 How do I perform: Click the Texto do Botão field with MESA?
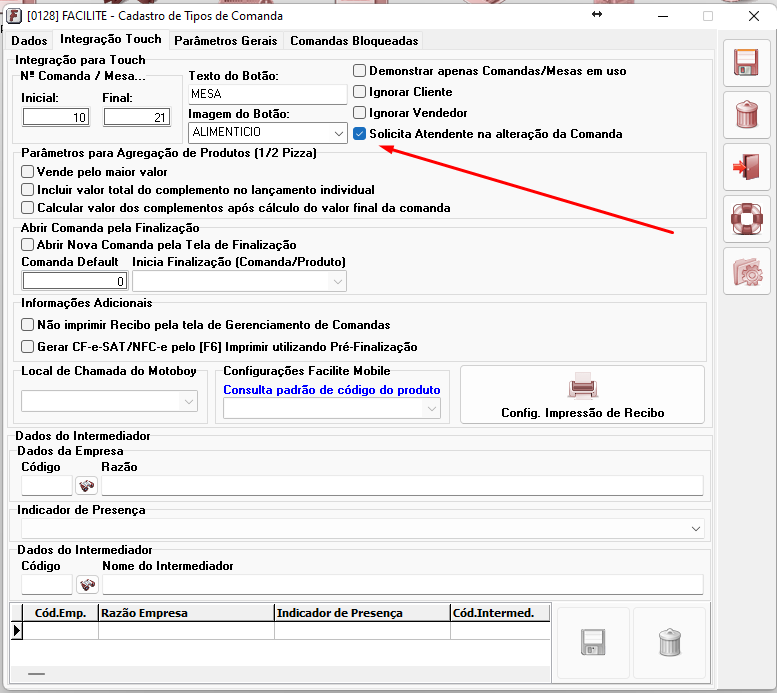(x=268, y=94)
